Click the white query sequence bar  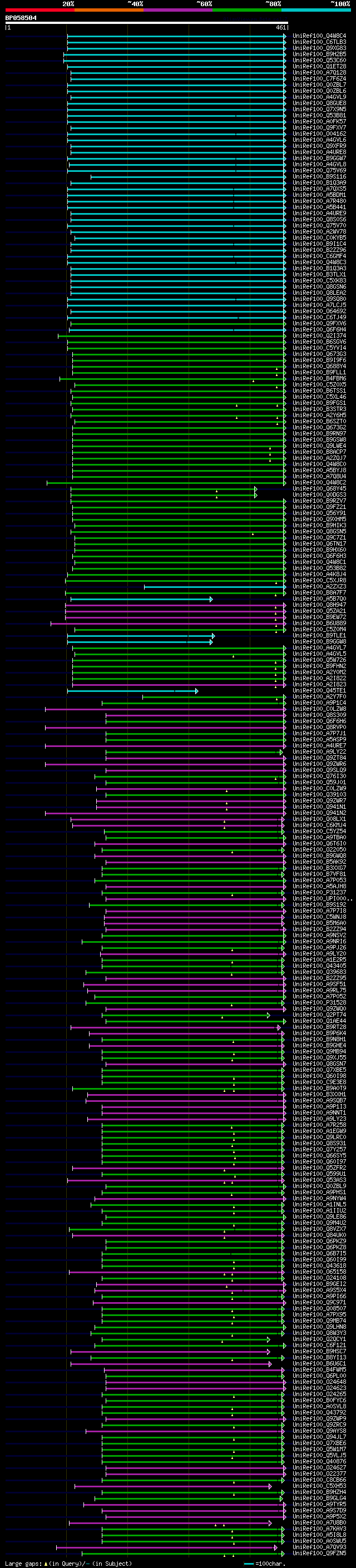pos(147,23)
